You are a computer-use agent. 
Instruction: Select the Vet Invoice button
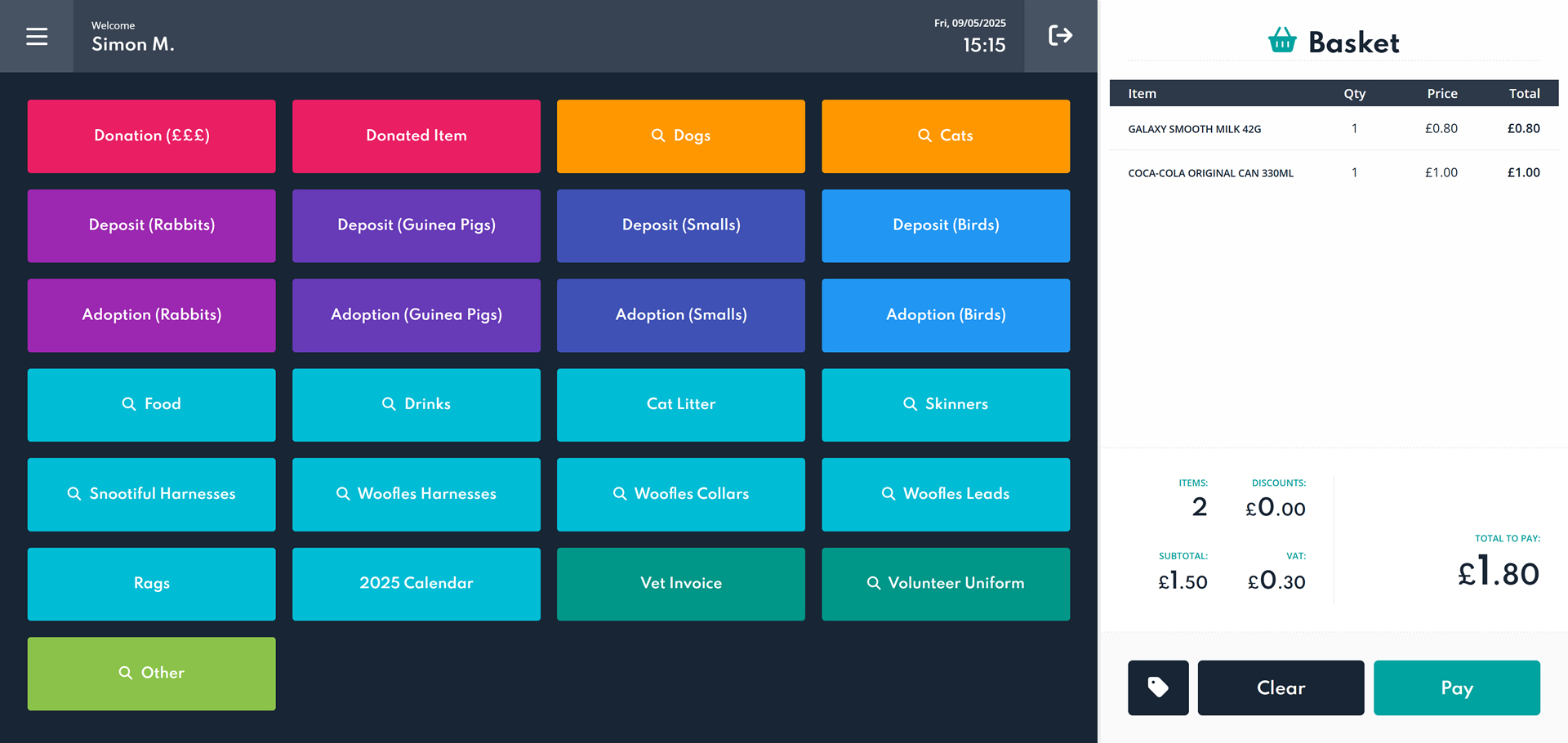tap(680, 584)
